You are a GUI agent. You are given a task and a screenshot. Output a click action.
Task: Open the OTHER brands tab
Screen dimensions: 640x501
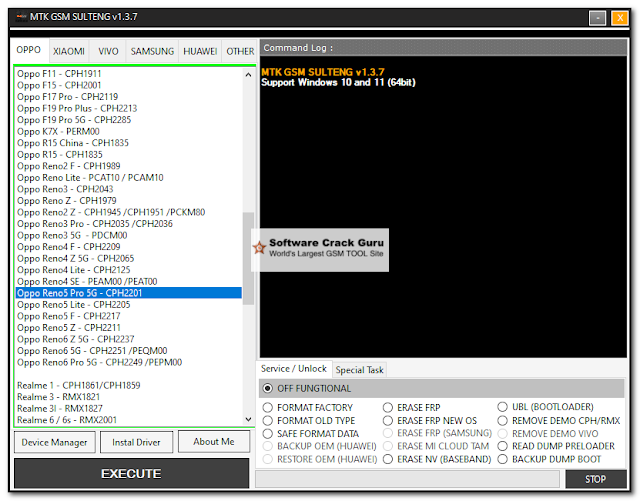click(x=240, y=51)
